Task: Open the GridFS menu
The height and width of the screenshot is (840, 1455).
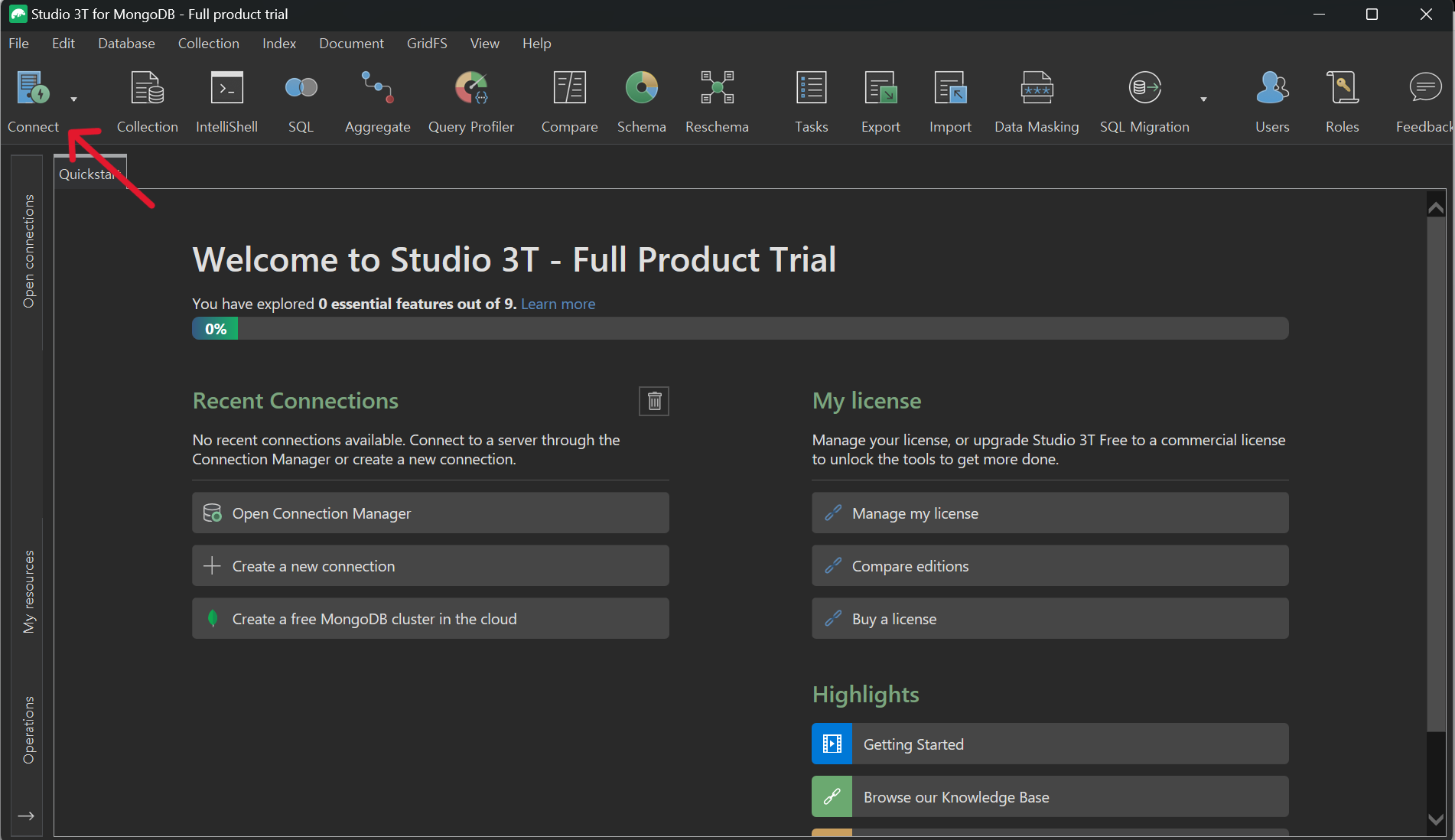Action: point(427,44)
